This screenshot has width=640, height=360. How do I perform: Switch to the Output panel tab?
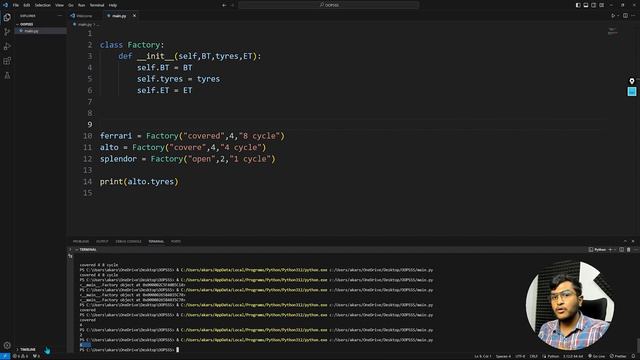102,241
